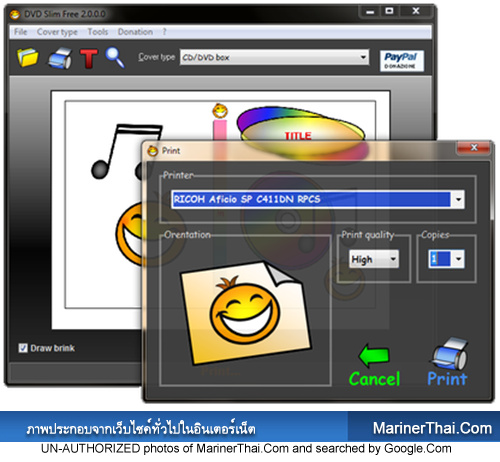Click the printer icon in main toolbar
The image size is (500, 462).
pos(60,58)
